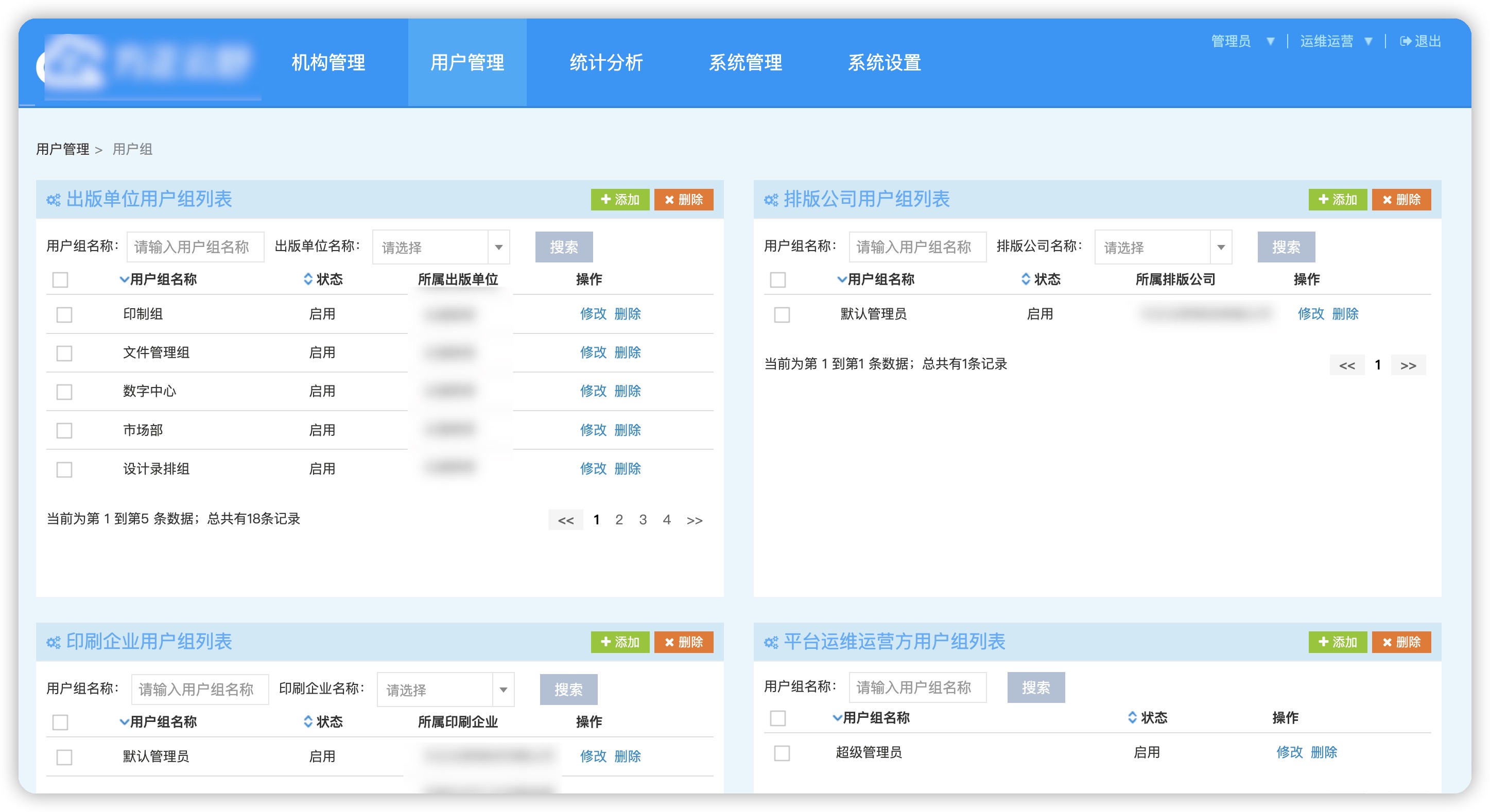Focus 用户组名称 input in 平台运维运营方 panel
1490x812 pixels.
pyautogui.click(x=917, y=688)
